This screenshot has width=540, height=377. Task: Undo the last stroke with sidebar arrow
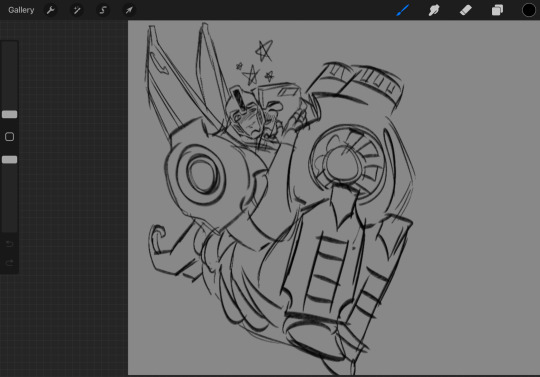click(9, 244)
